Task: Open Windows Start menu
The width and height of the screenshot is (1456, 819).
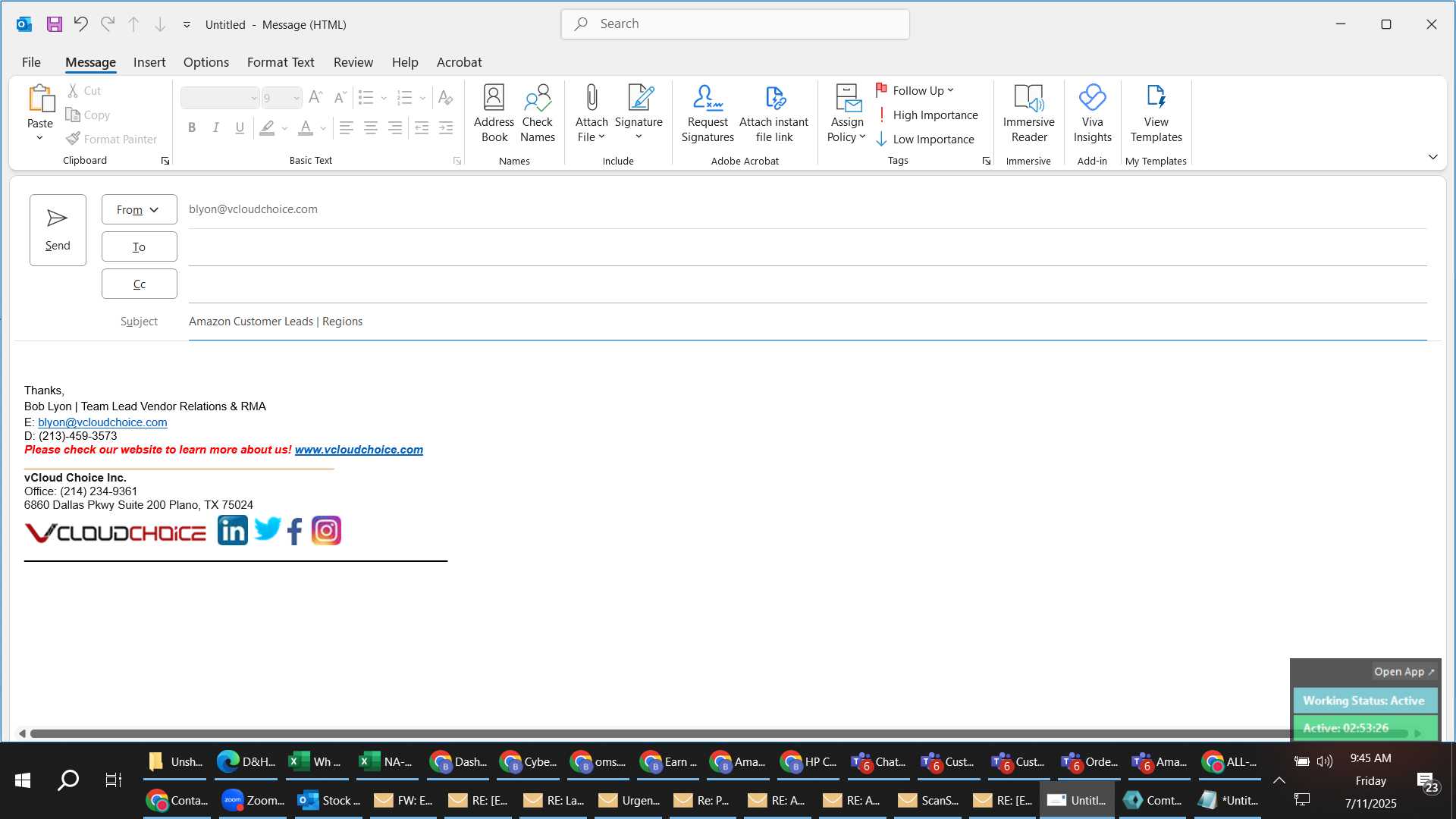Action: point(23,780)
